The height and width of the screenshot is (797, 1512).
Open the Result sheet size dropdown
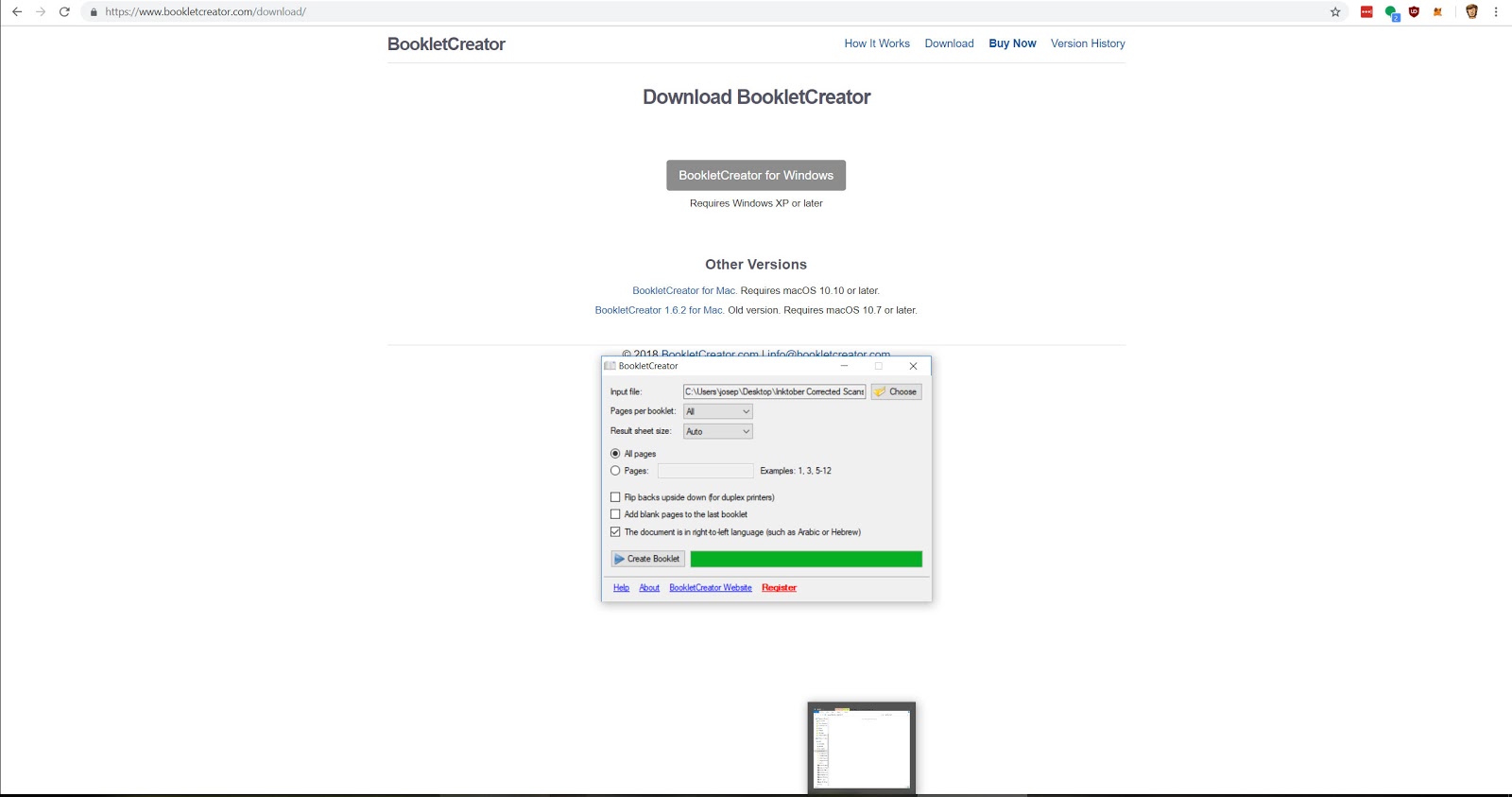(718, 431)
